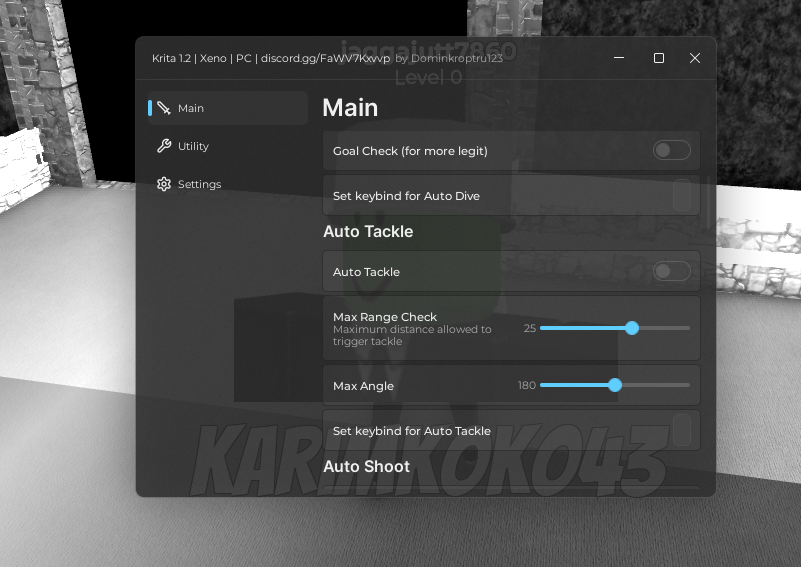Enable the Goal Check toggle
The image size is (801, 567).
pyautogui.click(x=672, y=150)
